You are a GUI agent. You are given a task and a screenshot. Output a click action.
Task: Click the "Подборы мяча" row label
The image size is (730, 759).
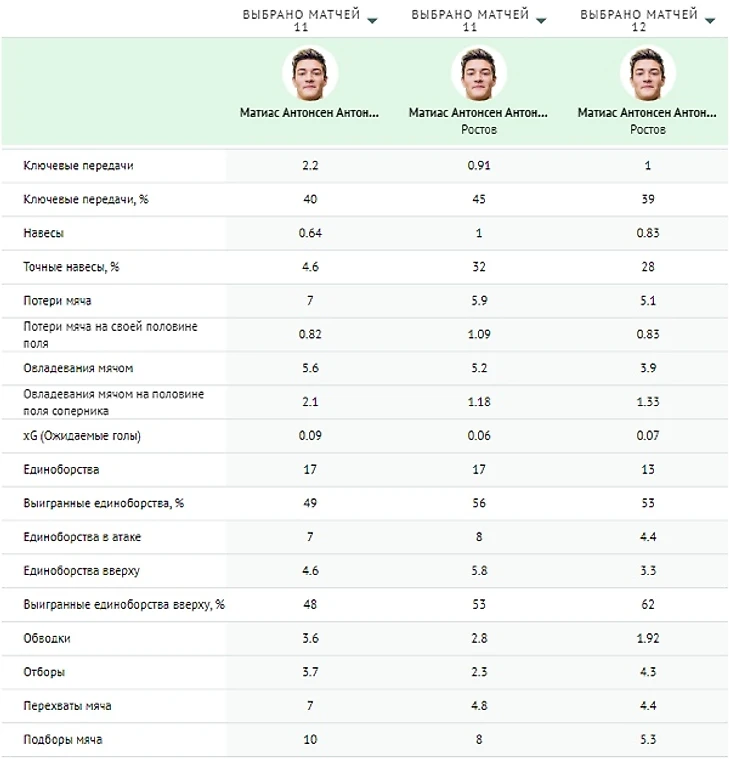pos(63,740)
